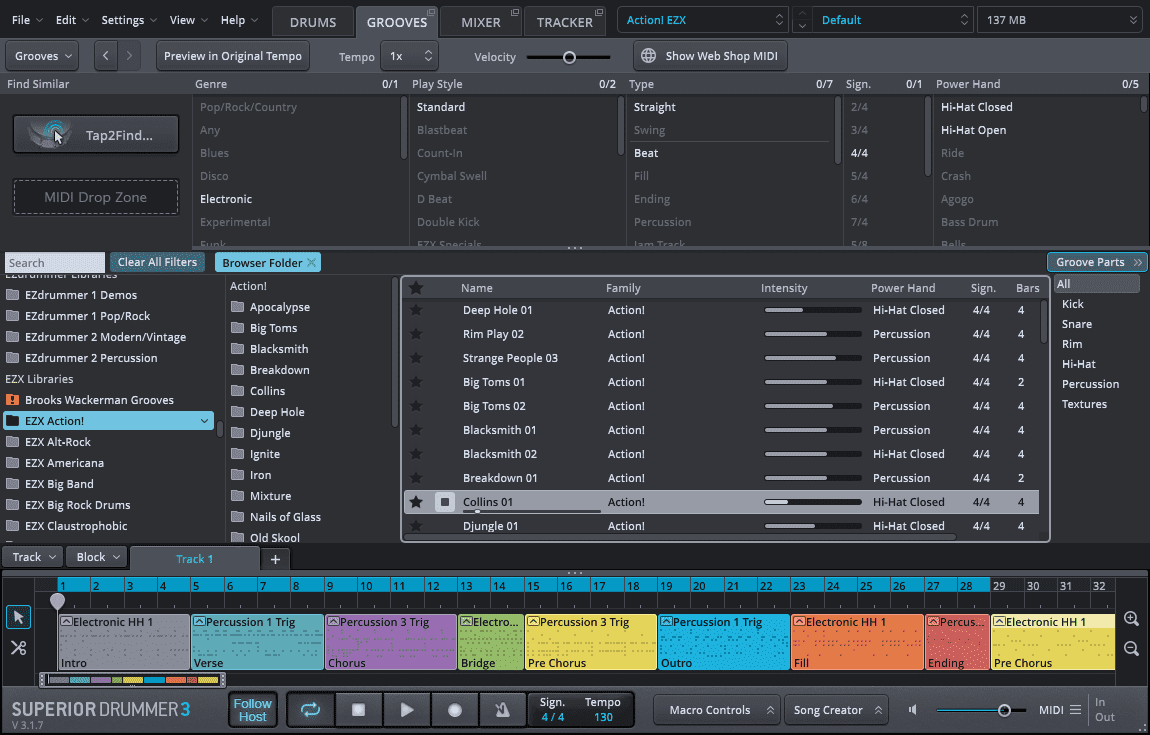
Task: Stop preview of Collins 01 groove
Action: 444,502
